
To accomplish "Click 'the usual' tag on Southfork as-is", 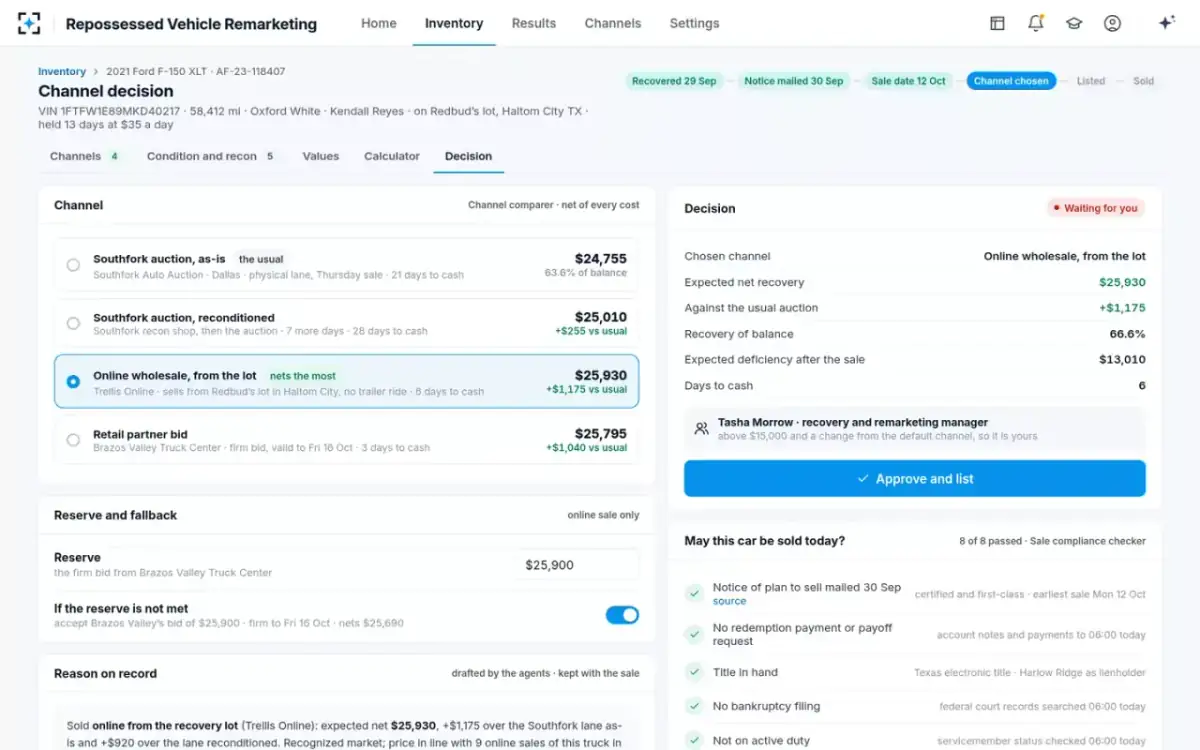I will coord(261,259).
